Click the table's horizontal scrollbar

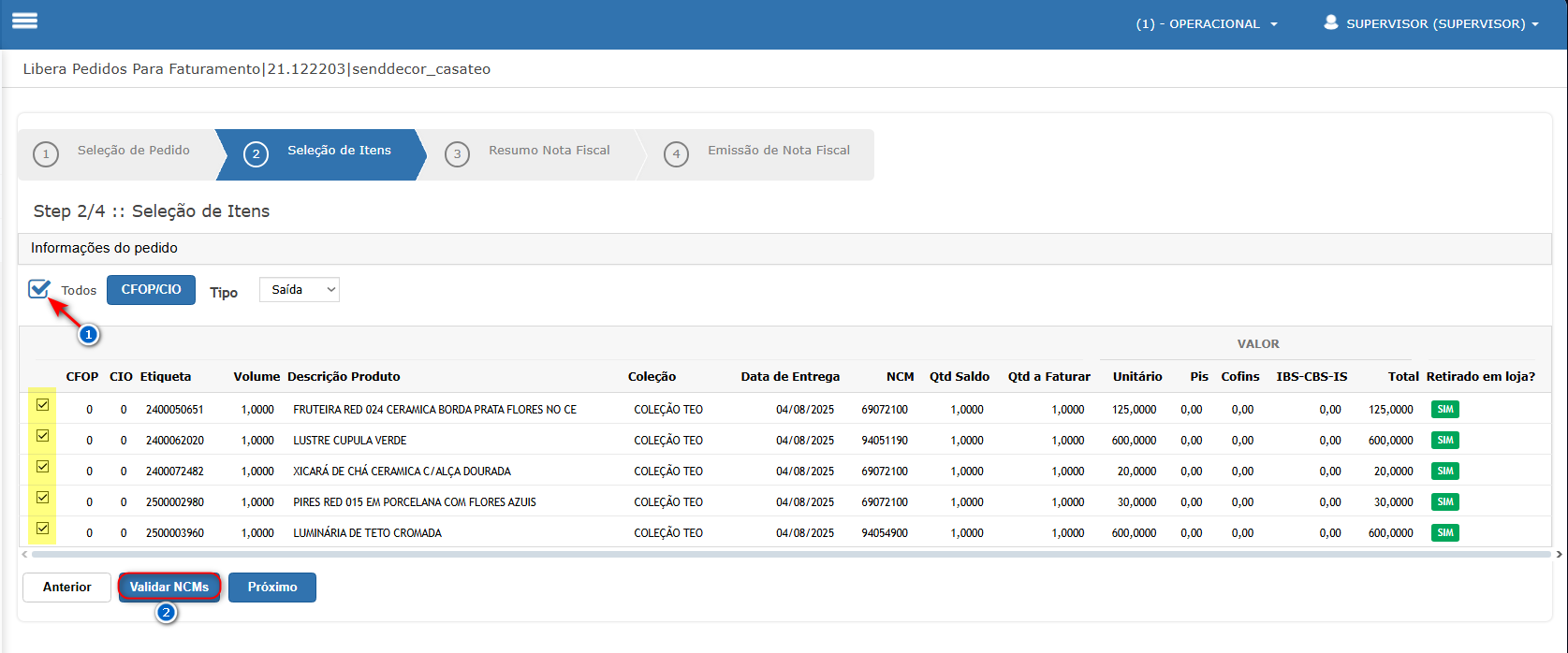point(786,555)
